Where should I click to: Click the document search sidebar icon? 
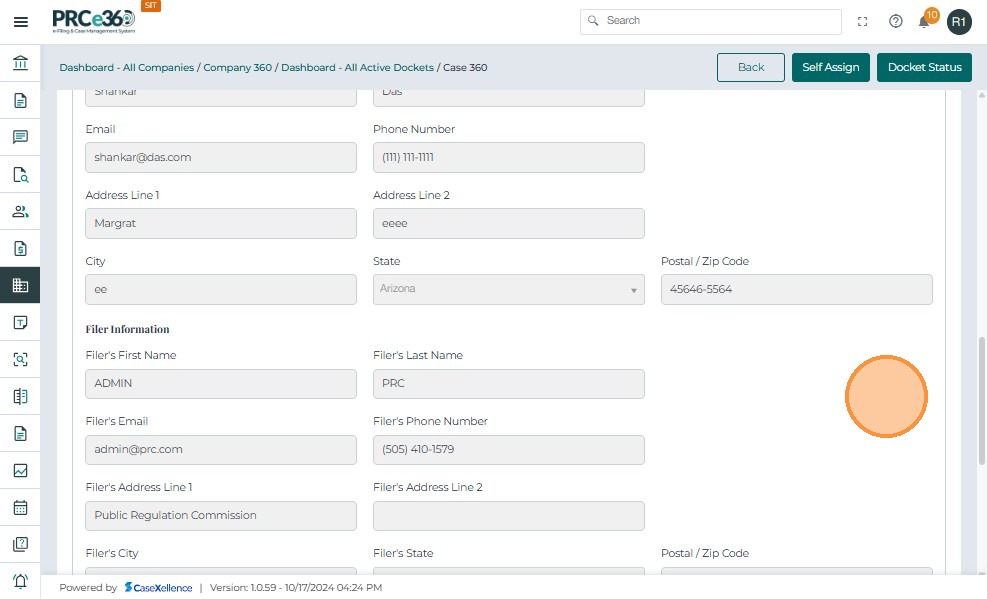tap(20, 174)
